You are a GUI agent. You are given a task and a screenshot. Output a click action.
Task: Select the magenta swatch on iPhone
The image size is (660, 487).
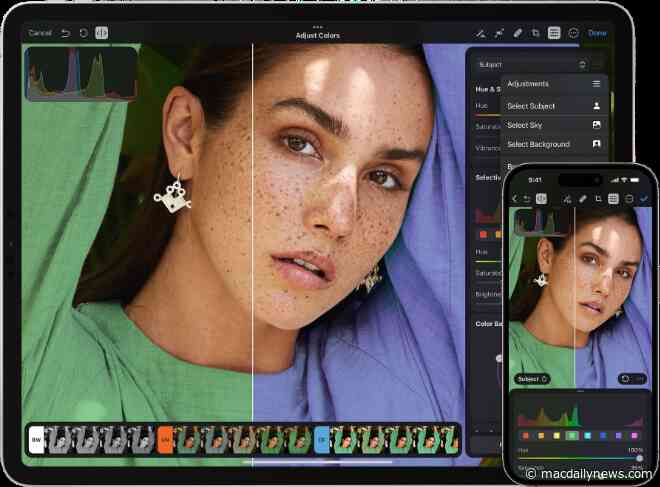click(x=634, y=436)
